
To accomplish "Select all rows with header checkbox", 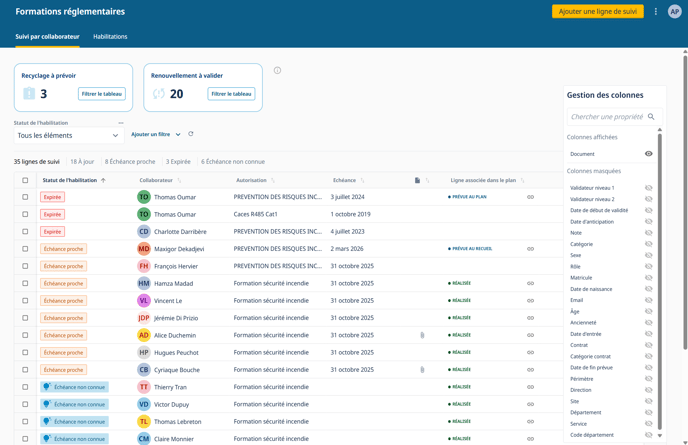I will (x=25, y=181).
